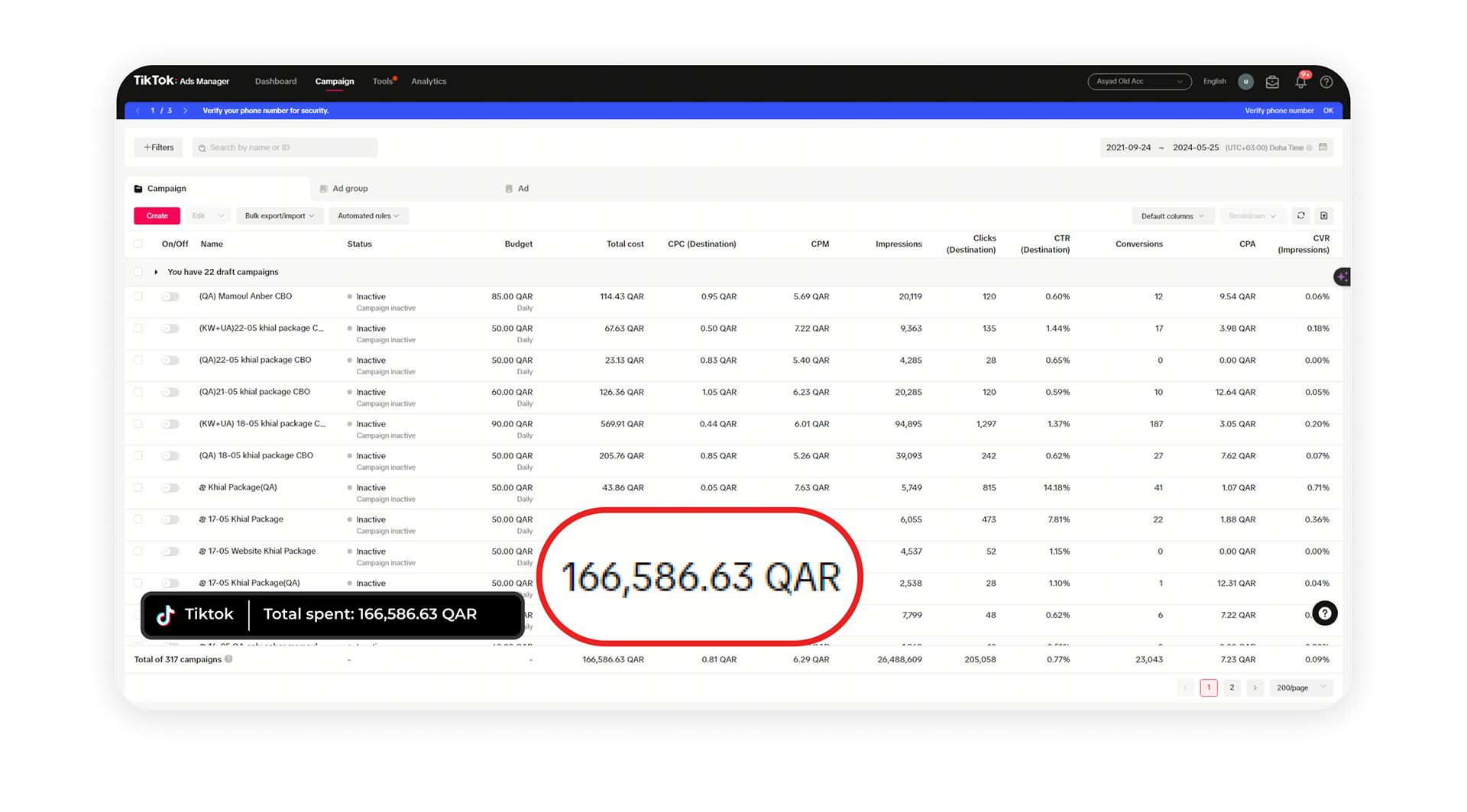1467x812 pixels.
Task: Go to next announcement banner arrow
Action: point(185,111)
